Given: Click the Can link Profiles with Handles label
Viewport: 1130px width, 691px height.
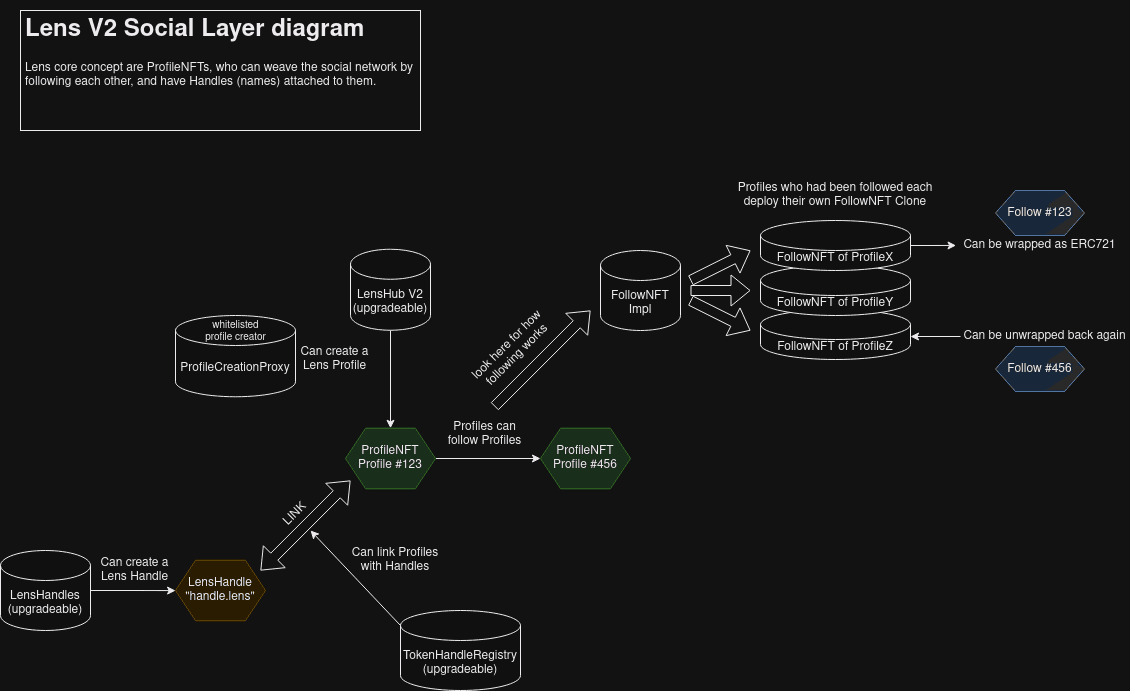Looking at the screenshot, I should pos(395,559).
